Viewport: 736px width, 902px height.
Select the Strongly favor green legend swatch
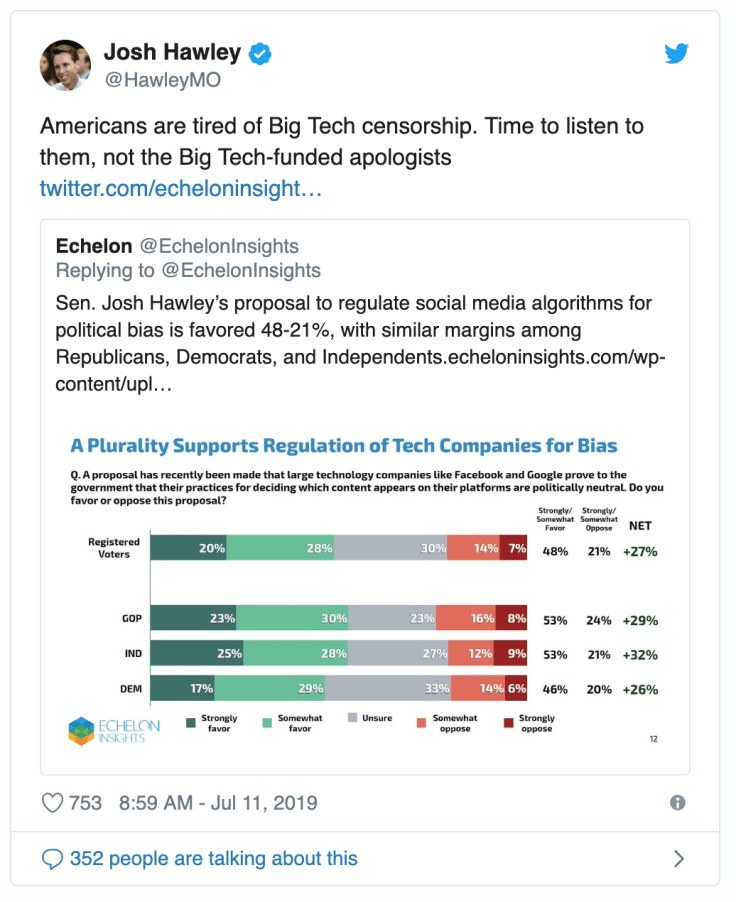point(191,723)
